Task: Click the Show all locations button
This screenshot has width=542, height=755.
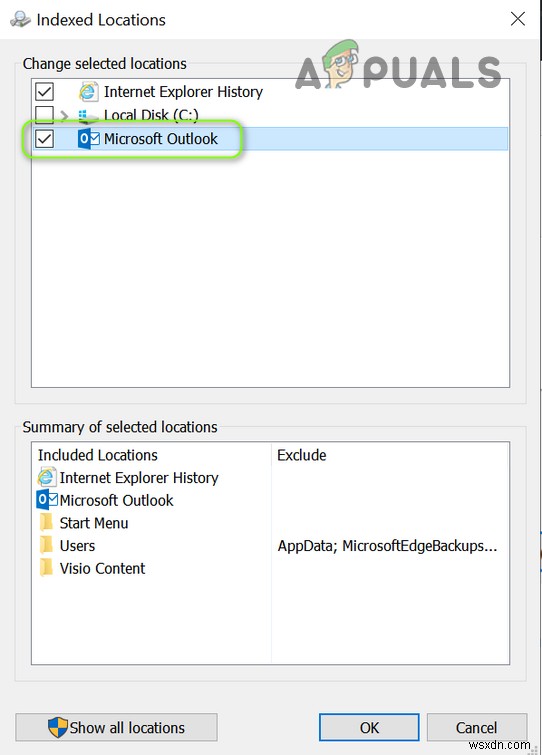Action: pyautogui.click(x=116, y=727)
